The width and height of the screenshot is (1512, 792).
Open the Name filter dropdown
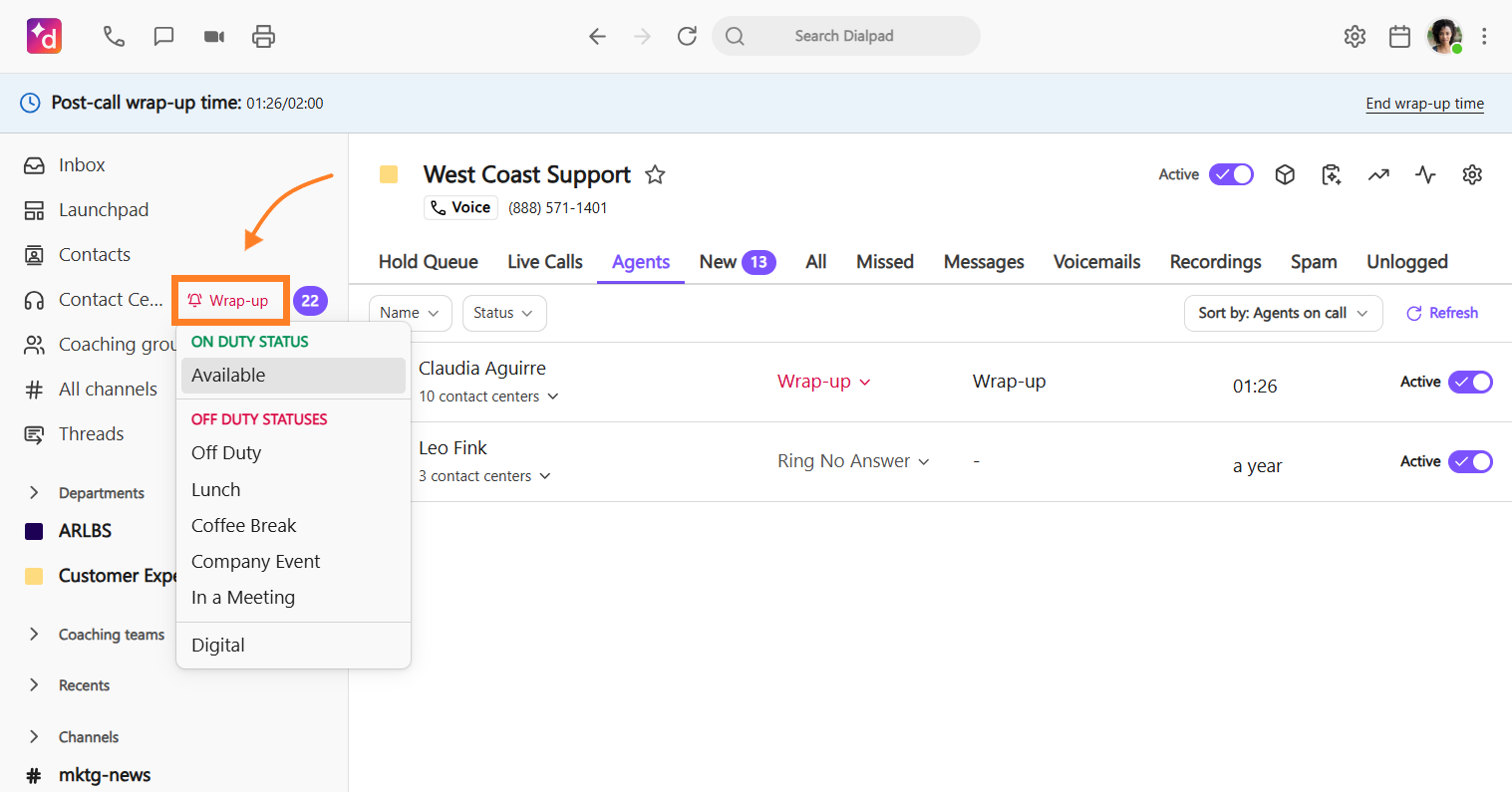(411, 313)
